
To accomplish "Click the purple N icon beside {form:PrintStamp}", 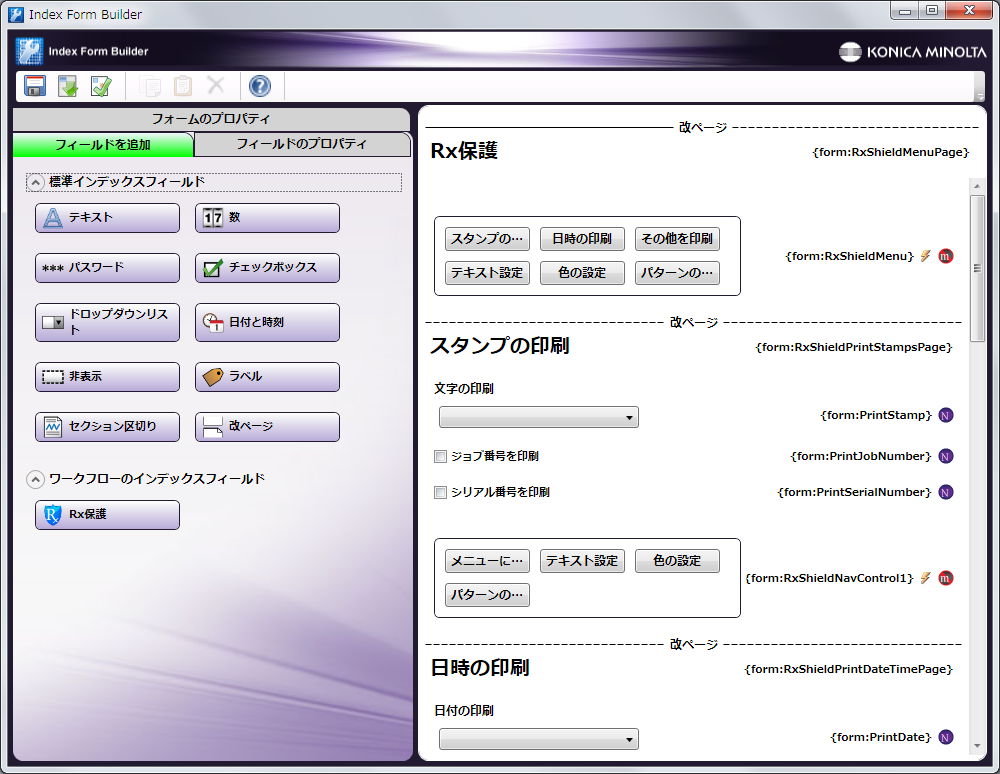I will click(x=946, y=416).
